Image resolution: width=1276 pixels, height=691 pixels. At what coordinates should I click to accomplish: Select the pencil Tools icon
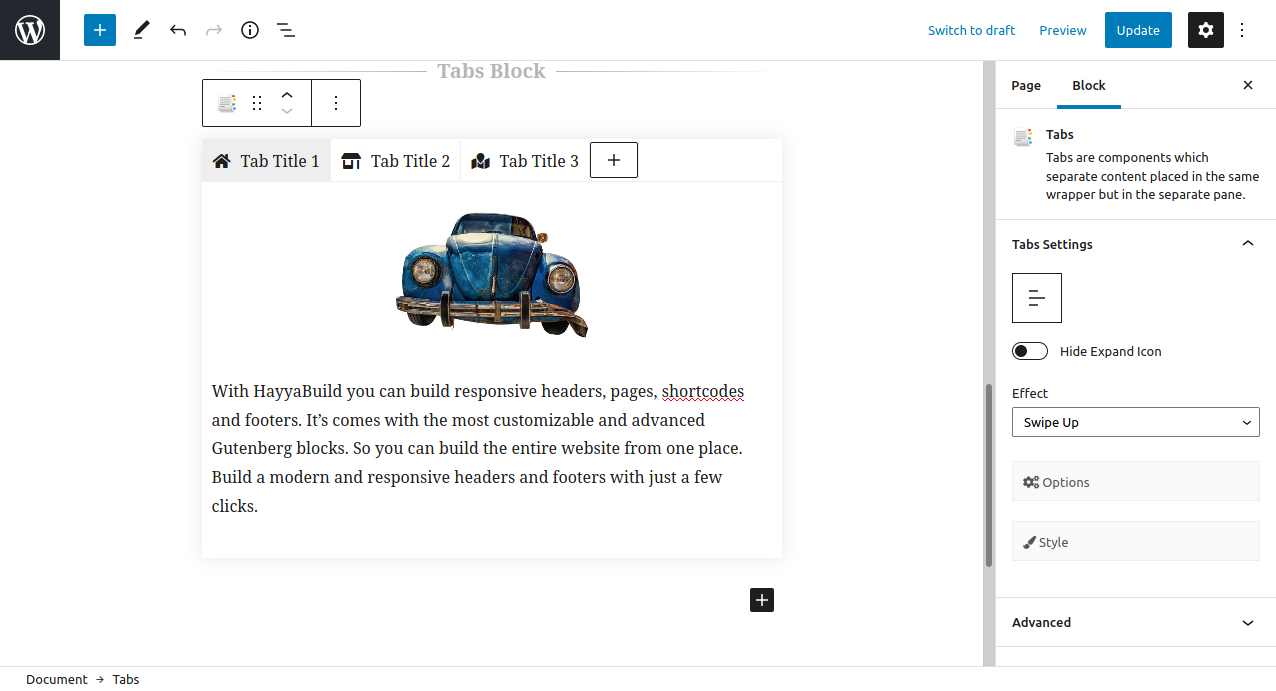141,30
